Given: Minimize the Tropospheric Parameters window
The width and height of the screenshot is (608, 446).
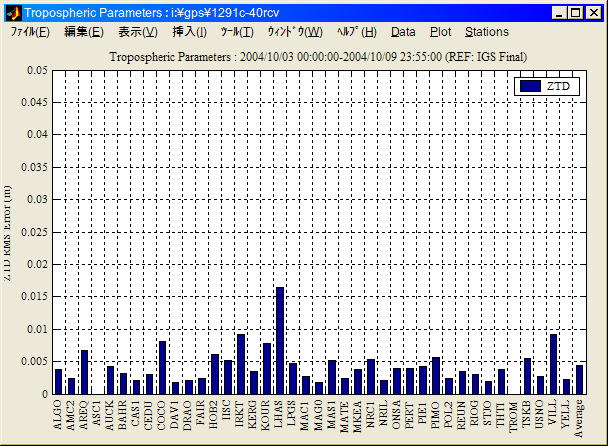Looking at the screenshot, I should click(558, 12).
